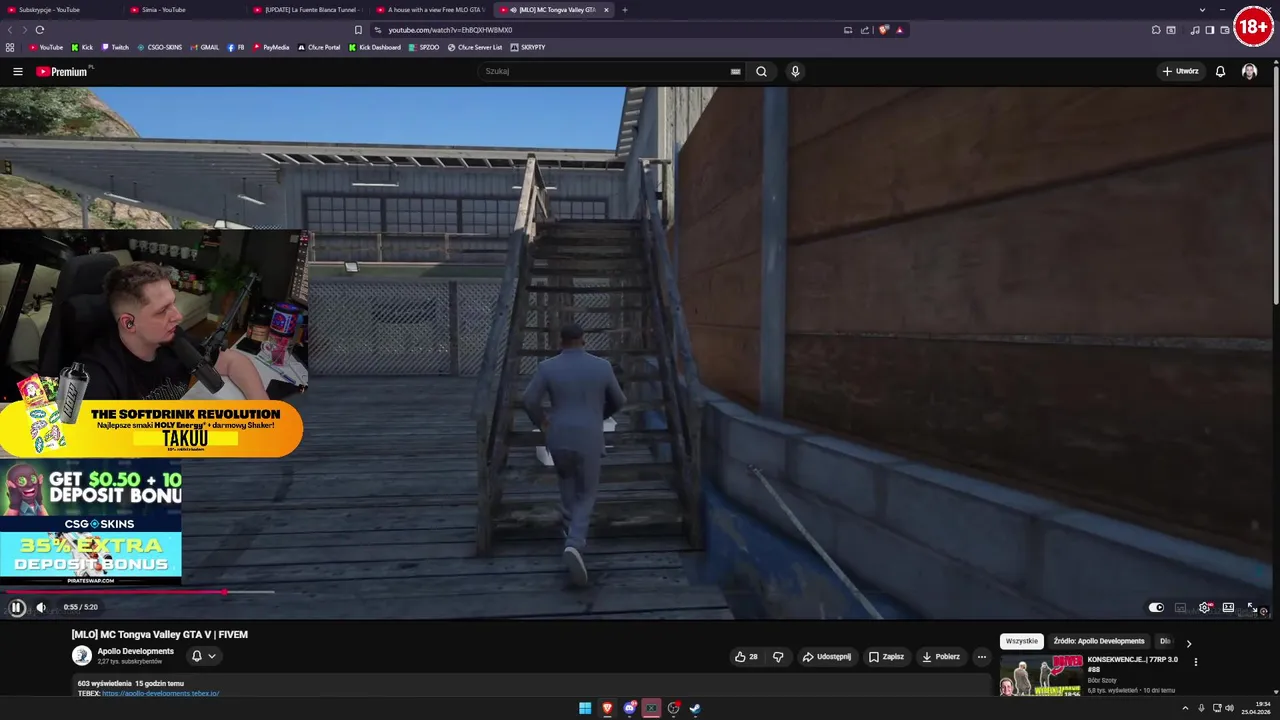1280x720 pixels.
Task: Switch to theater mode view
Action: 1228,607
